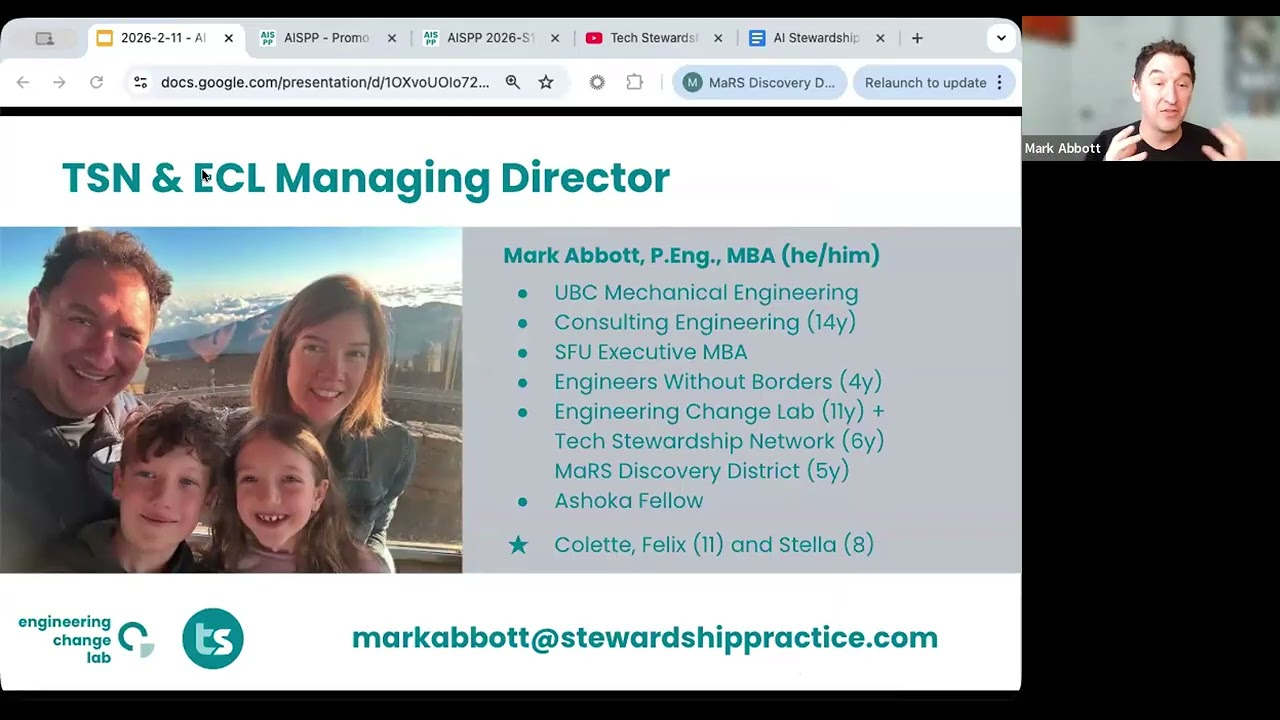Click the 'Consulting Engineering (14y)' bullet

705,322
